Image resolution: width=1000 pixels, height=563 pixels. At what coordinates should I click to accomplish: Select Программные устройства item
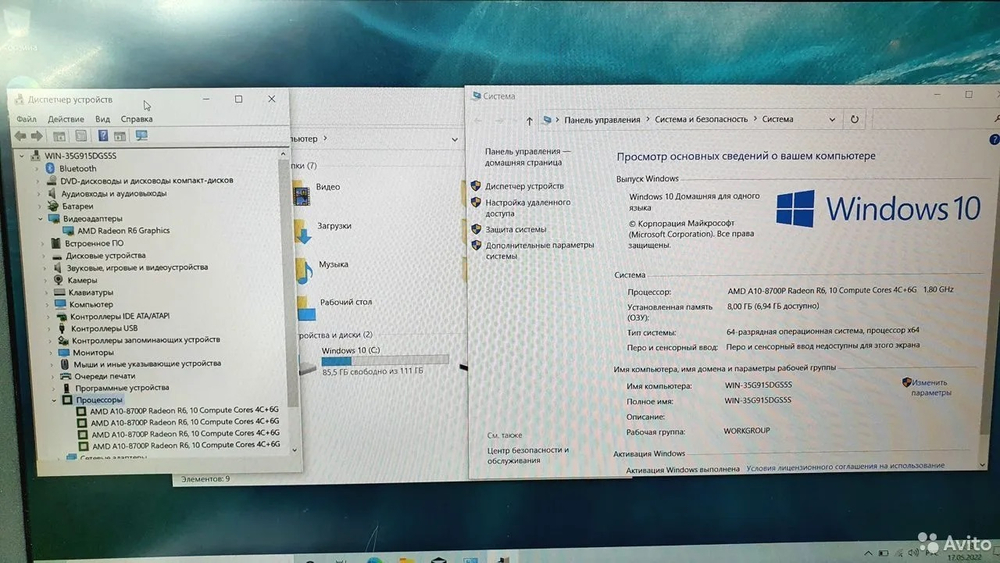122,388
